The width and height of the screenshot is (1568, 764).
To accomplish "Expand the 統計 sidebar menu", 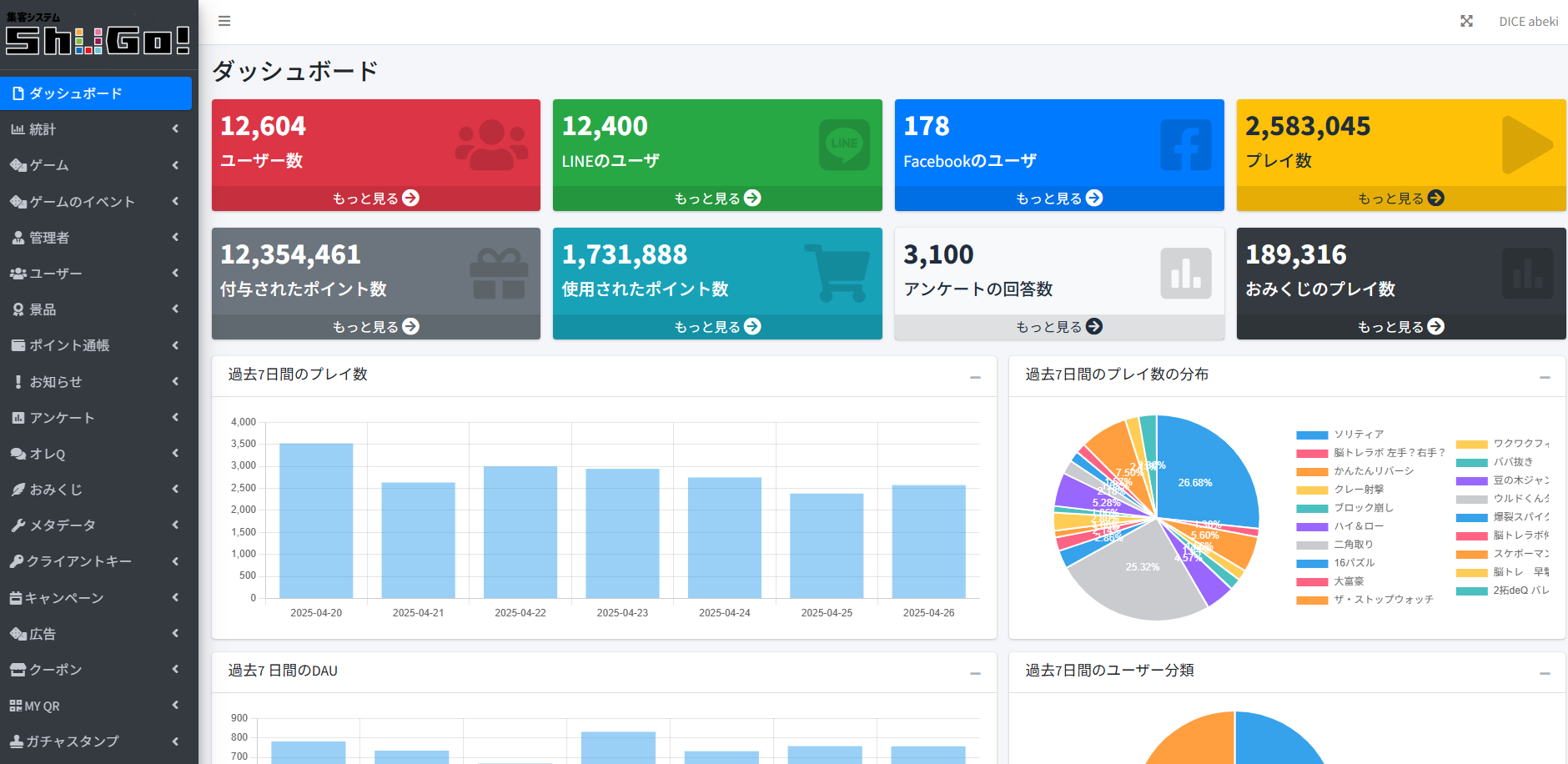I will [96, 129].
